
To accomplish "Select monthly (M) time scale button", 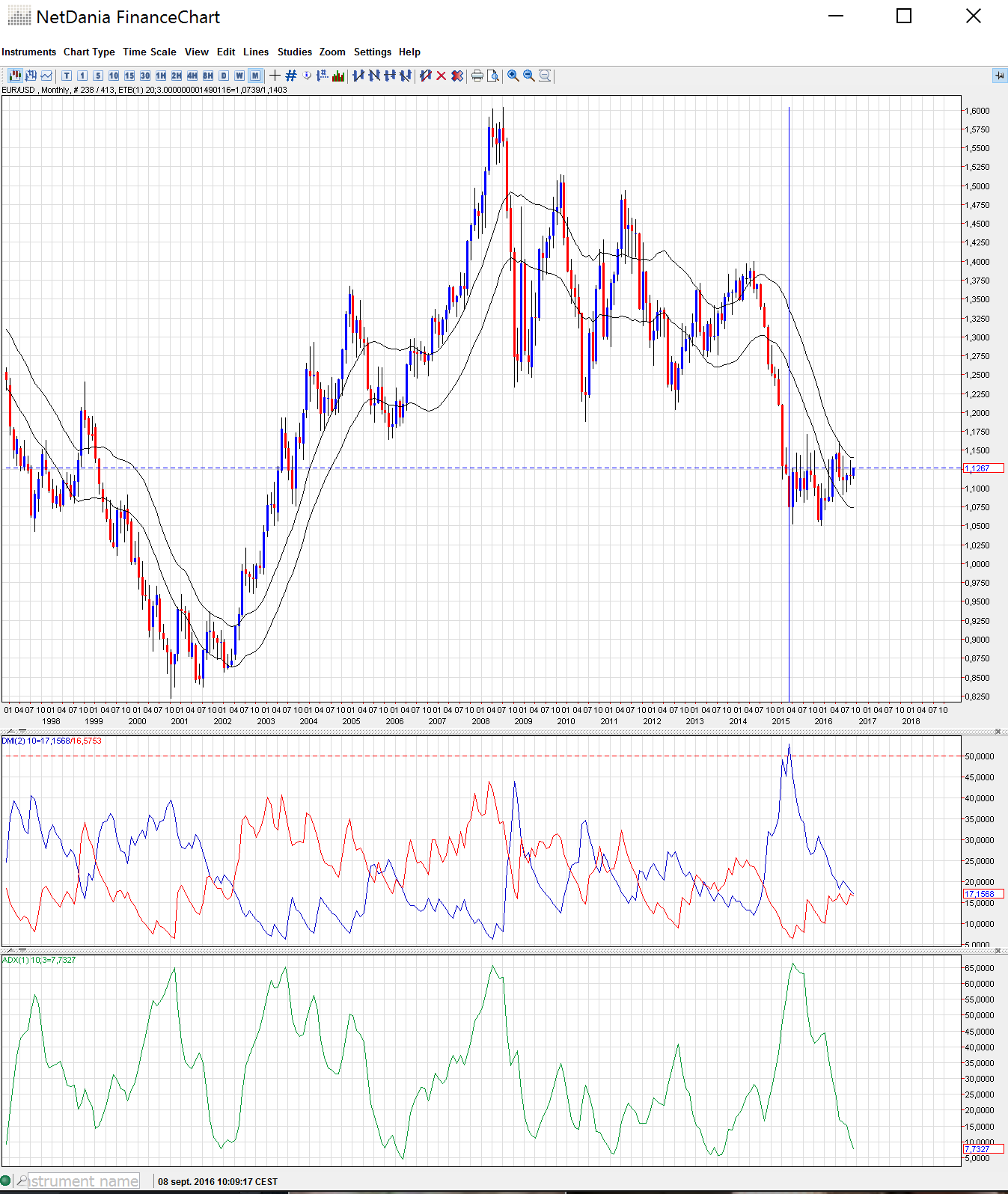I will coord(255,76).
